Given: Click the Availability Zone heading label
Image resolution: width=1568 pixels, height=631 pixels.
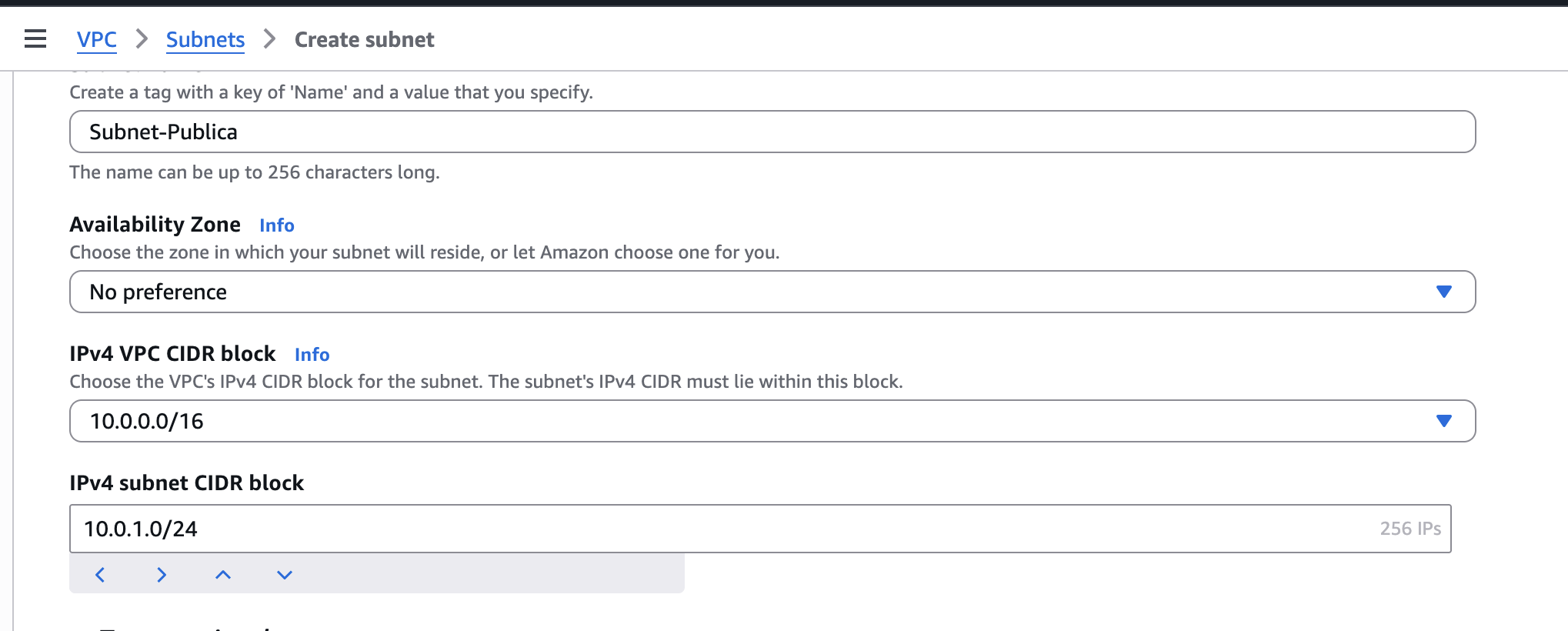Looking at the screenshot, I should pyautogui.click(x=155, y=225).
